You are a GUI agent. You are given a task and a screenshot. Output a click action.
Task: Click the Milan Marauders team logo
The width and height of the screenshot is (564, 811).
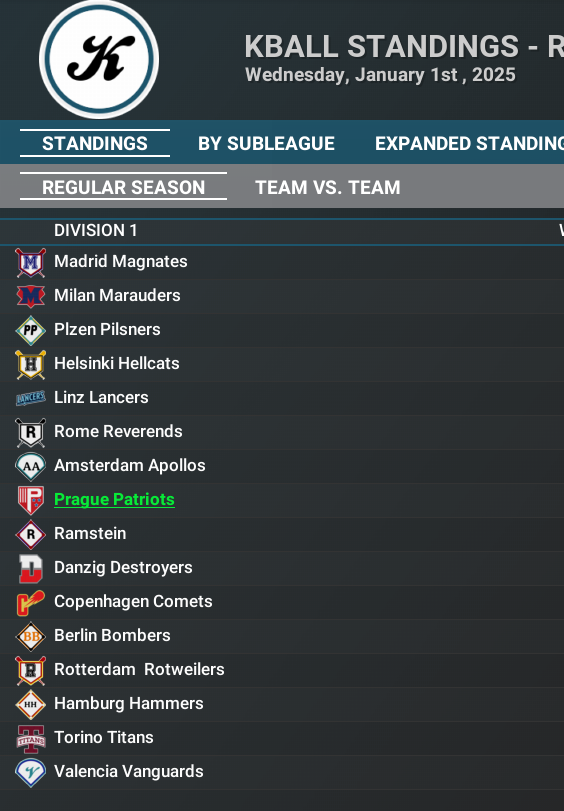point(31,296)
